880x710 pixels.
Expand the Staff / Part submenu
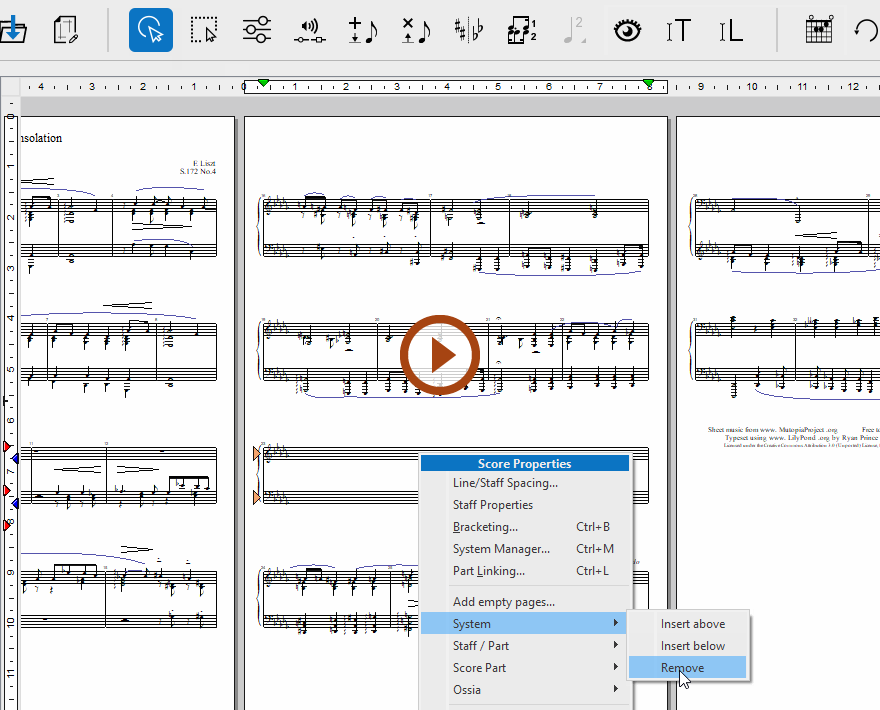point(524,645)
